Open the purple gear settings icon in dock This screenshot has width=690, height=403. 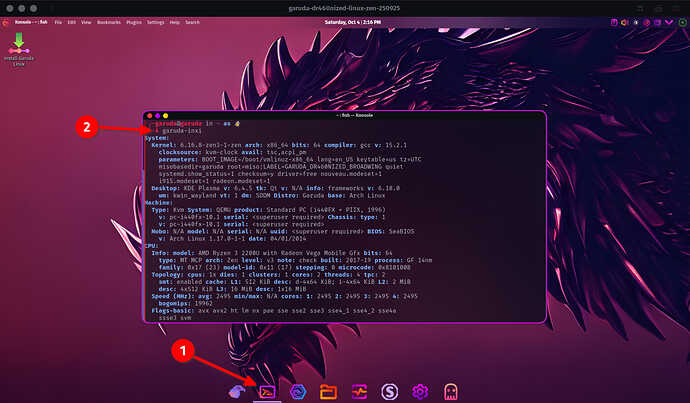click(421, 391)
